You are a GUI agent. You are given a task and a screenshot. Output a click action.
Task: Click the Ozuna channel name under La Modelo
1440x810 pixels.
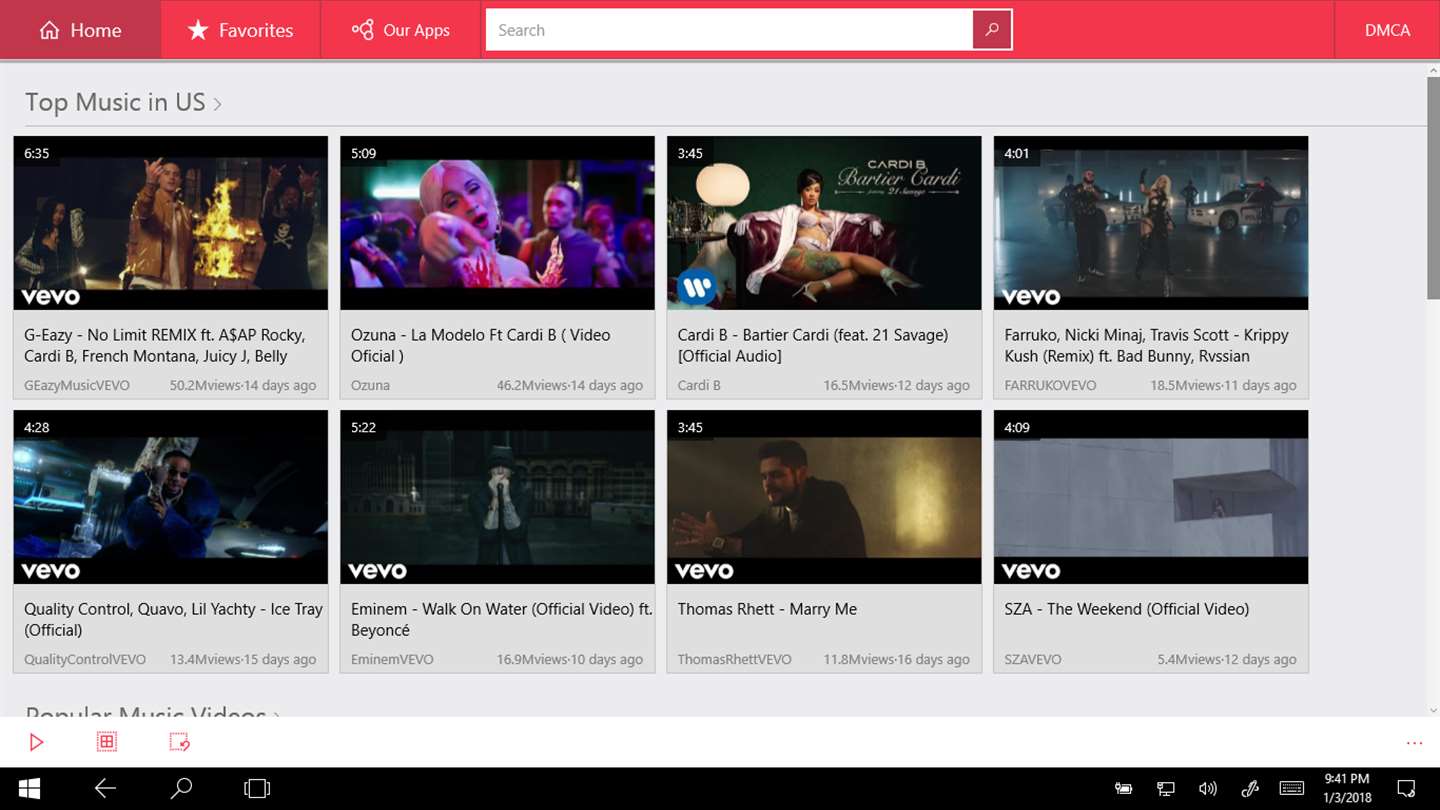(x=370, y=385)
